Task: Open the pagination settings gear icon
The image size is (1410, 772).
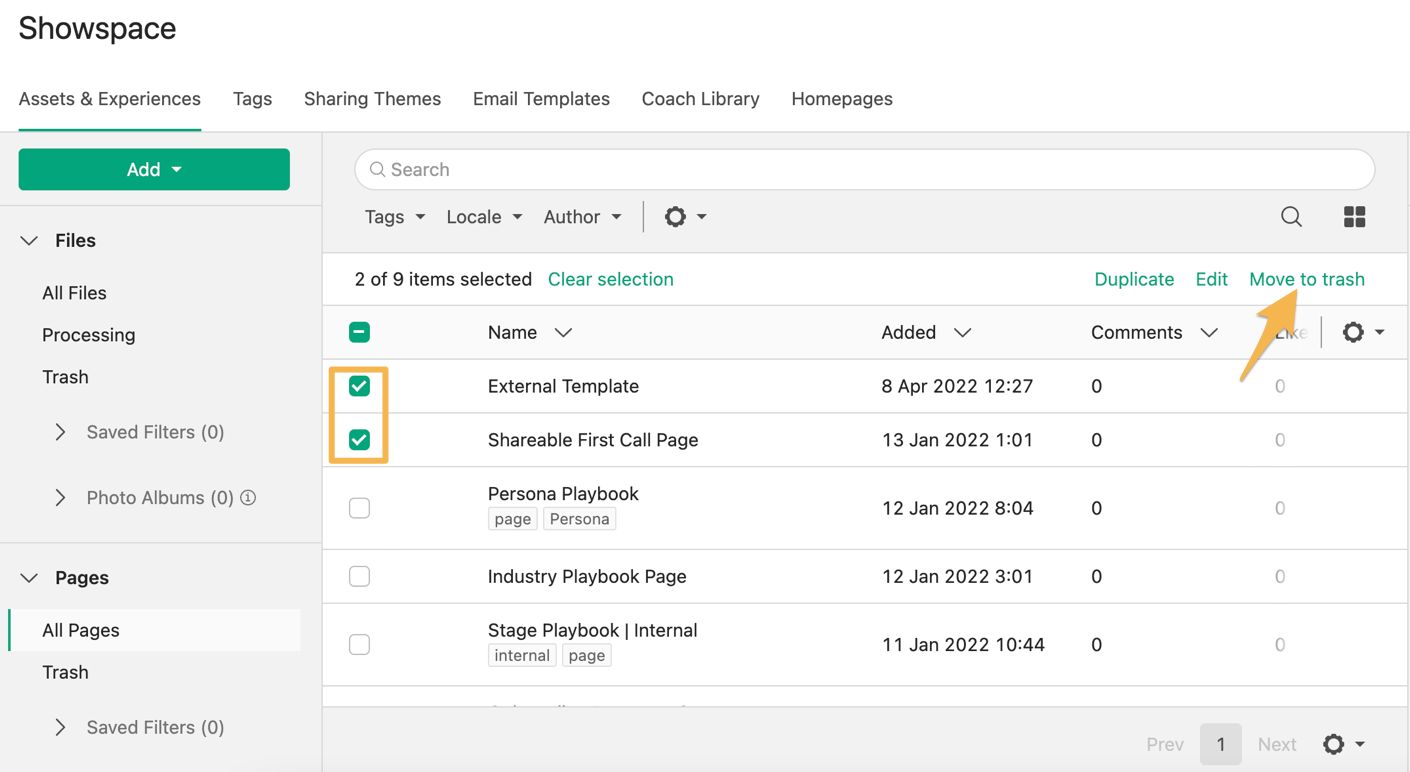Action: (1344, 744)
